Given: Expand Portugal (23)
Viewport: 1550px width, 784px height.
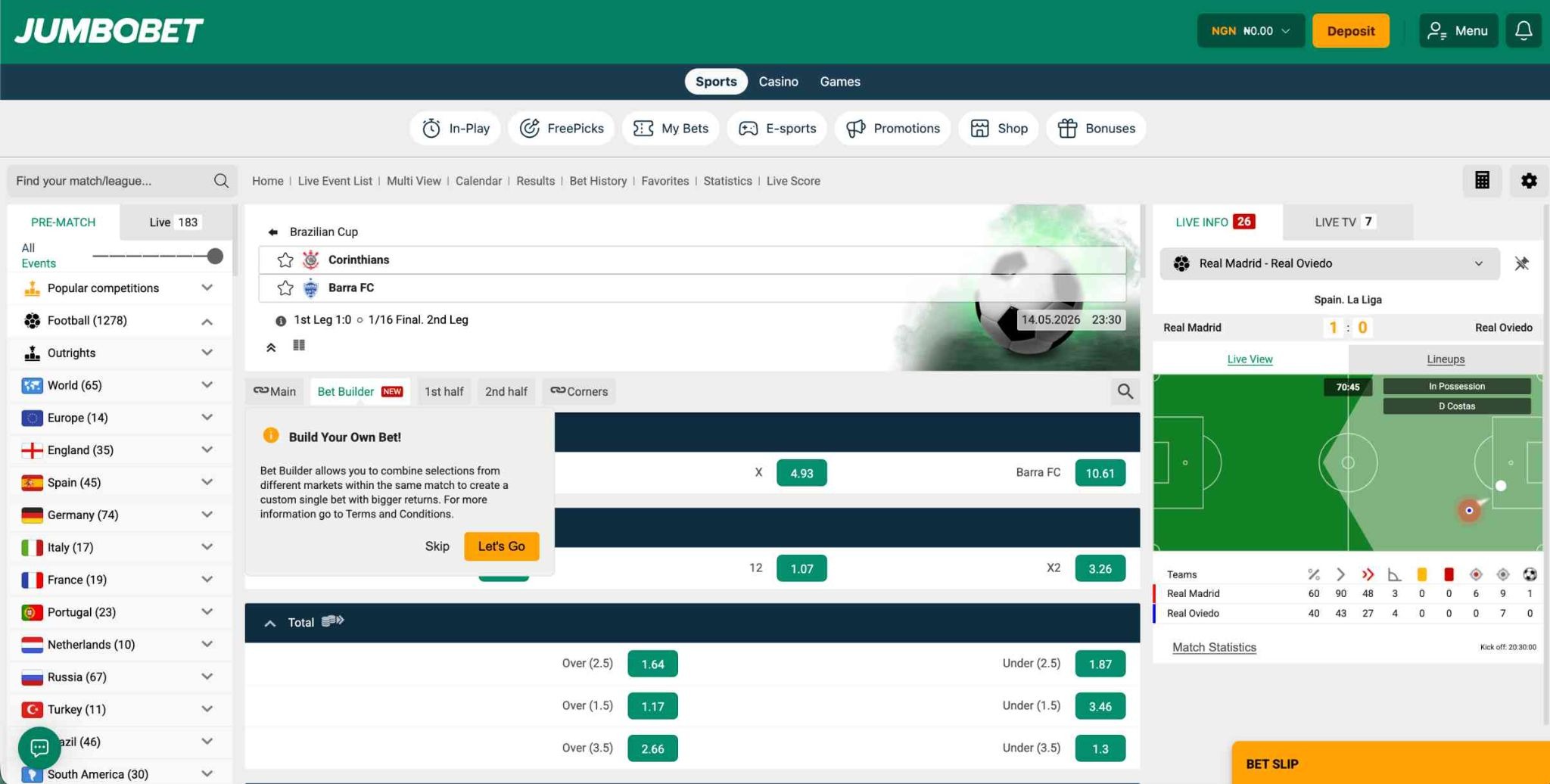Looking at the screenshot, I should click(120, 612).
